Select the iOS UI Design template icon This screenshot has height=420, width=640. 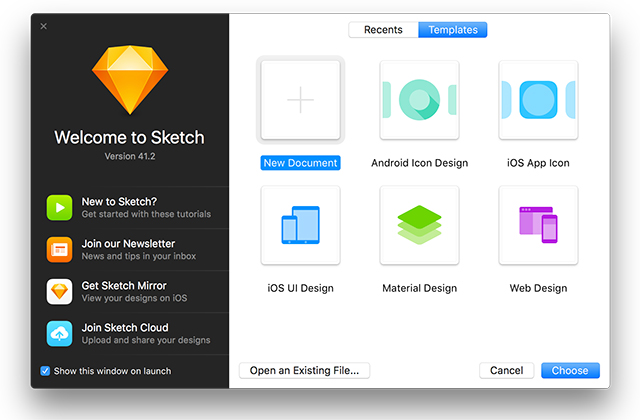[300, 225]
